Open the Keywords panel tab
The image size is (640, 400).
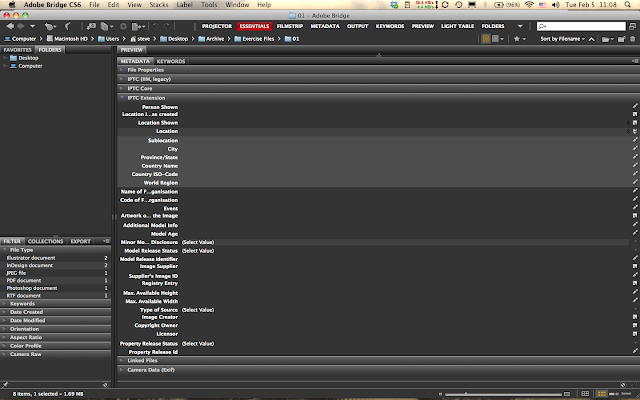pyautogui.click(x=171, y=61)
